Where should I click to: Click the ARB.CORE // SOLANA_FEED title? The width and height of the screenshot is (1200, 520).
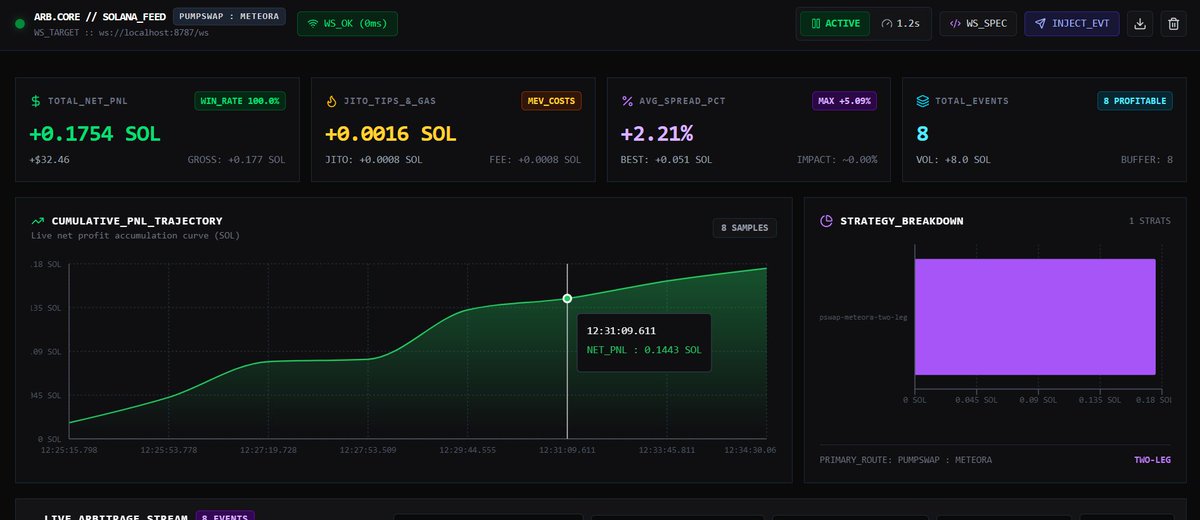[x=100, y=17]
